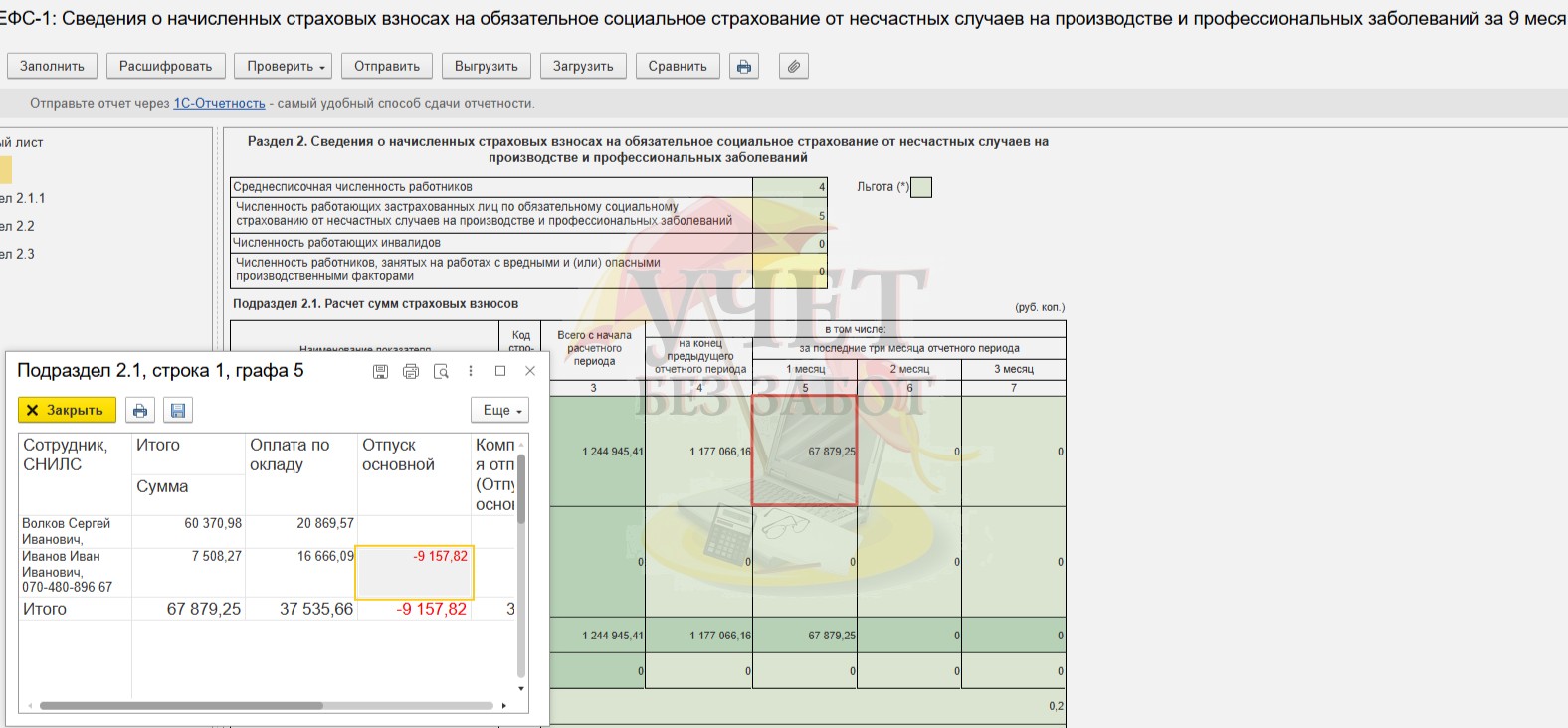1568x728 pixels.
Task: Maximize the Подраздел 2.1 popup window
Action: click(x=500, y=371)
